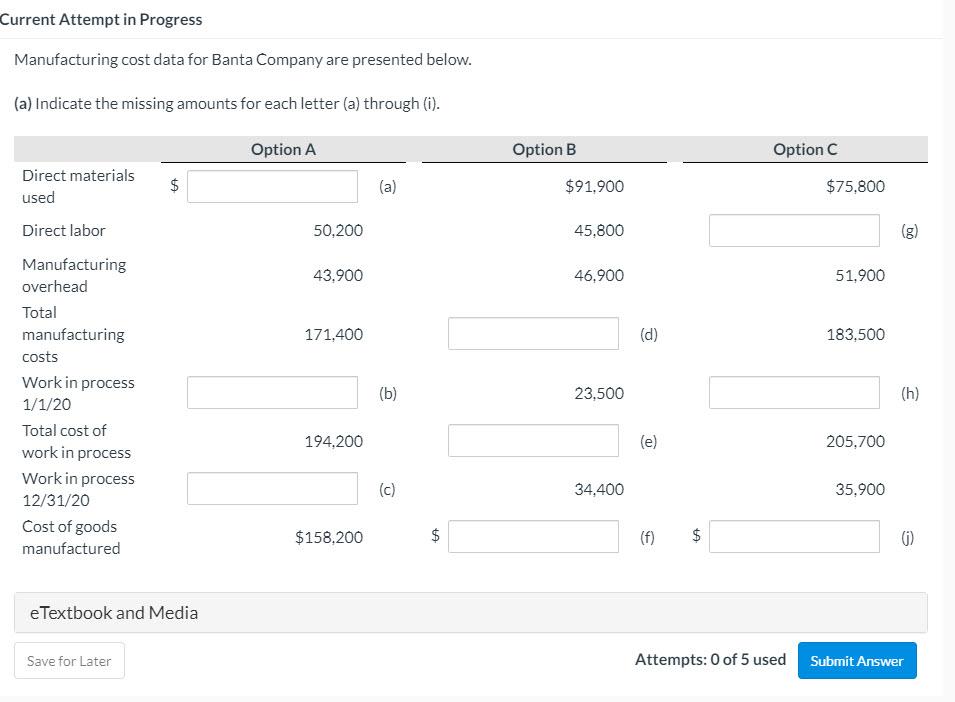Click Option C's Direct labor field (g)

click(x=793, y=230)
